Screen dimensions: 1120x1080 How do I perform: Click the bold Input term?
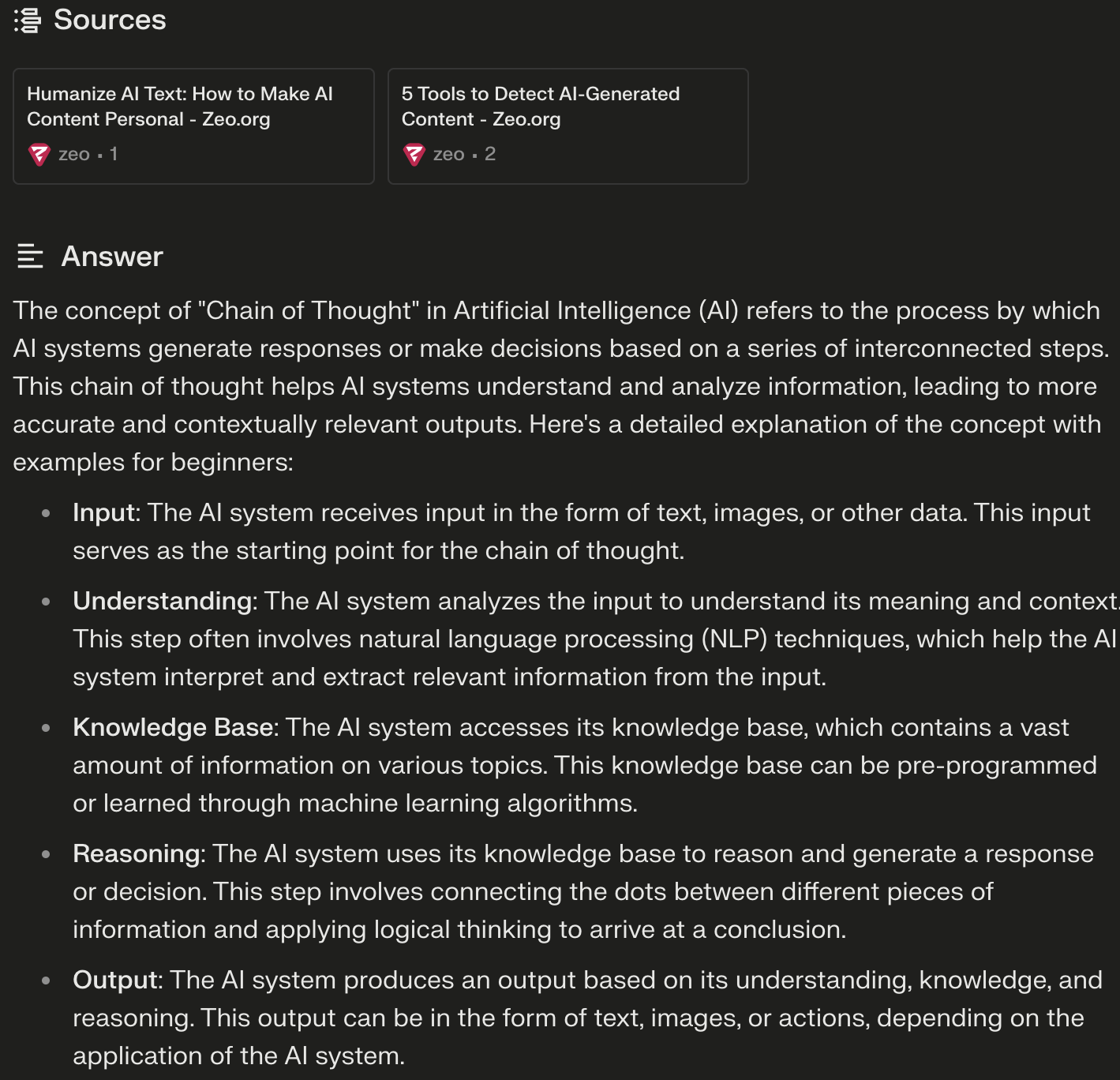[104, 512]
